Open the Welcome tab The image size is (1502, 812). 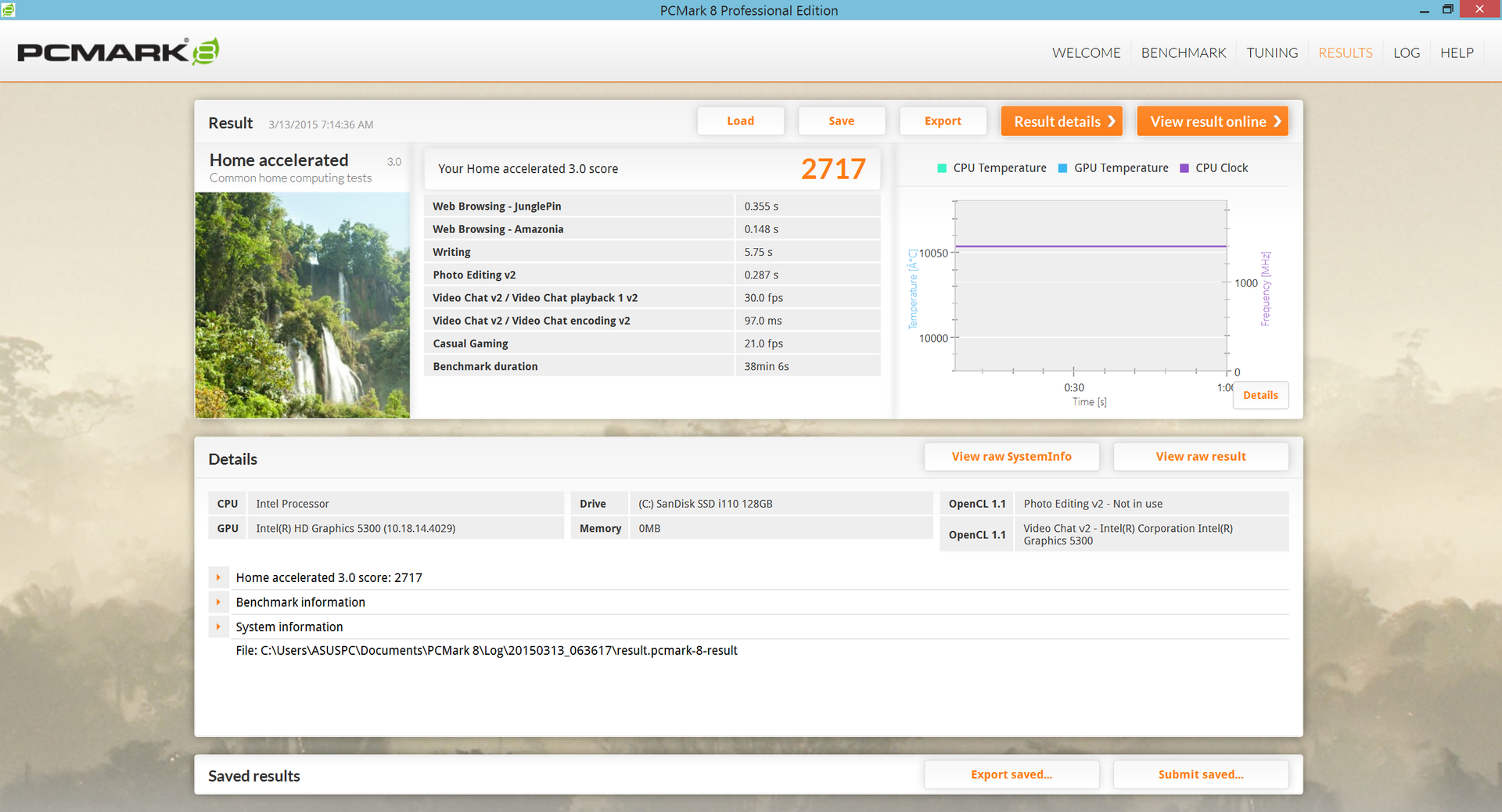(1086, 52)
